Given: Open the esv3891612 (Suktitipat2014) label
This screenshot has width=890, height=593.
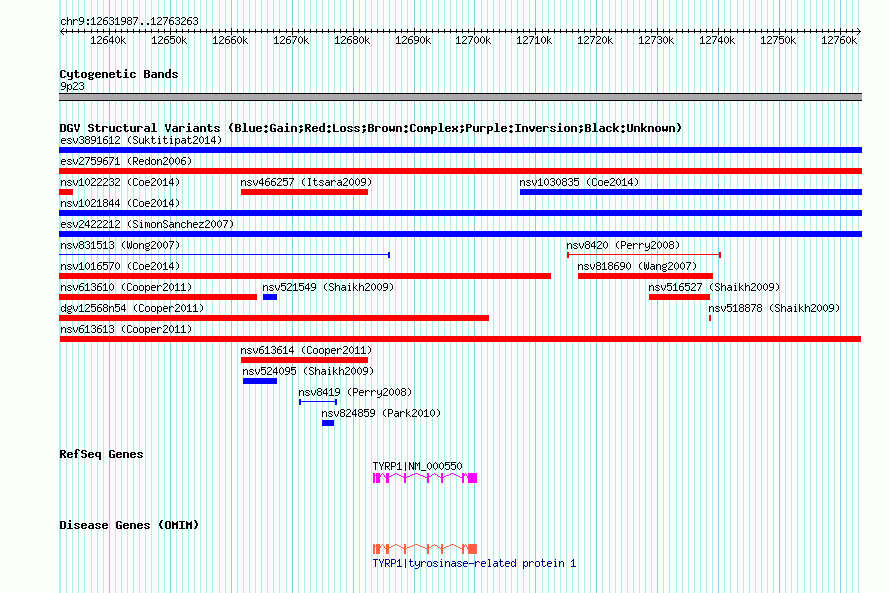Looking at the screenshot, I should coord(141,140).
